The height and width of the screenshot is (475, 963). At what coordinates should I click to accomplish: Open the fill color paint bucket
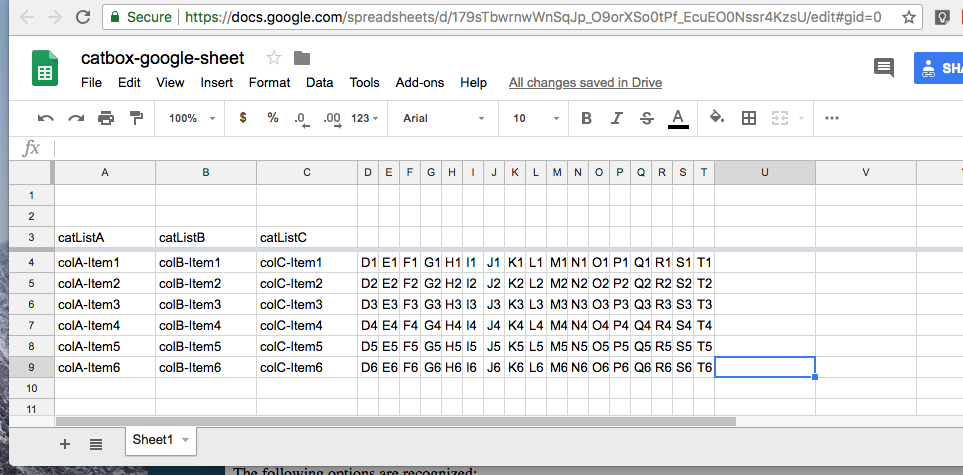click(717, 117)
